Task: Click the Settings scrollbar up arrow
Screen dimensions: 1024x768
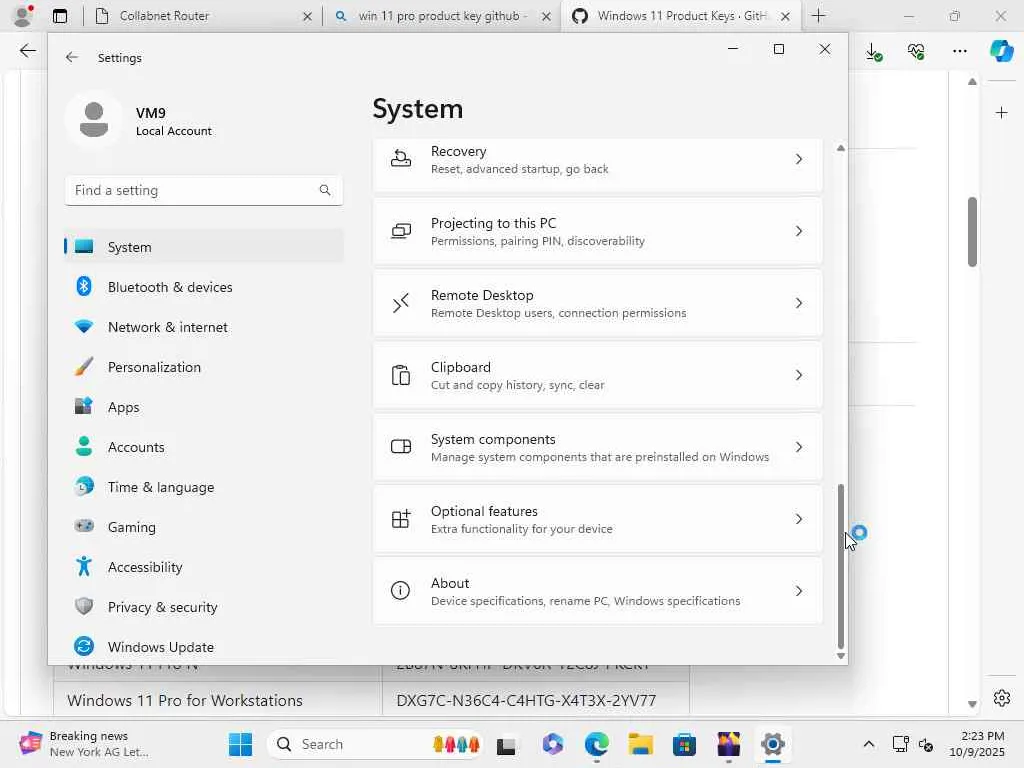Action: 840,148
